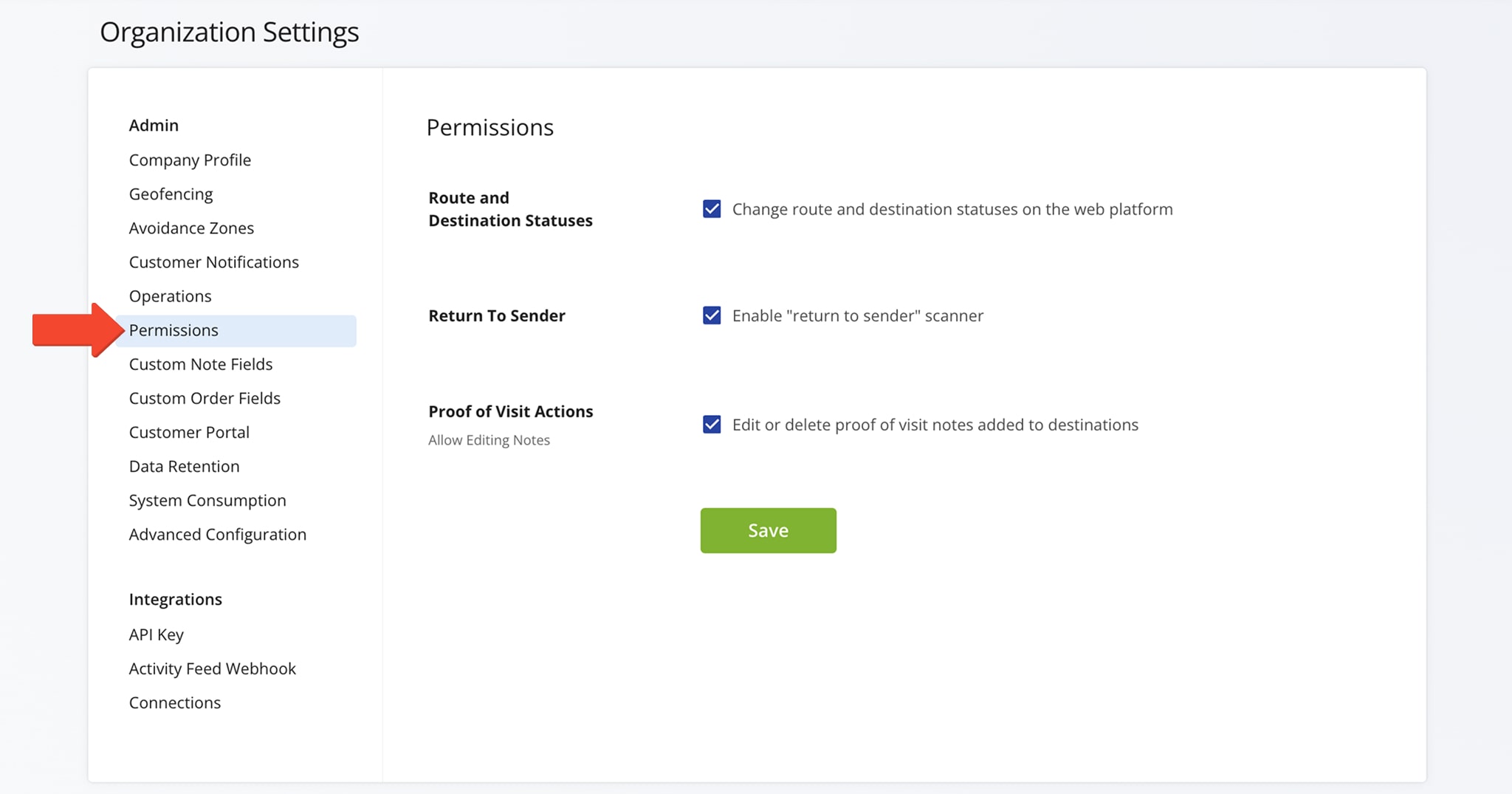Disable editing proof of visit notes checkbox
This screenshot has height=794, width=1512.
click(x=712, y=425)
